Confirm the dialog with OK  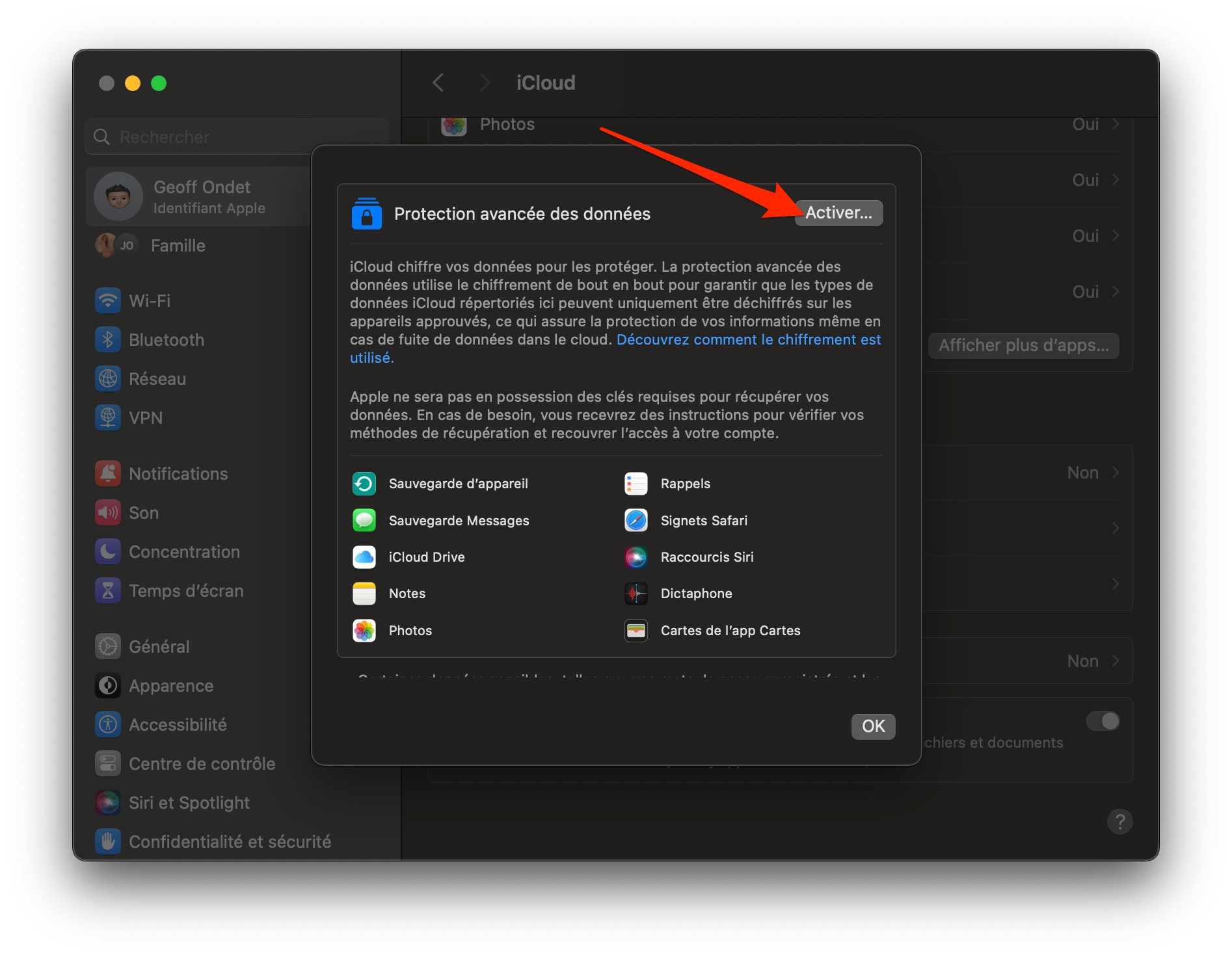click(x=873, y=726)
